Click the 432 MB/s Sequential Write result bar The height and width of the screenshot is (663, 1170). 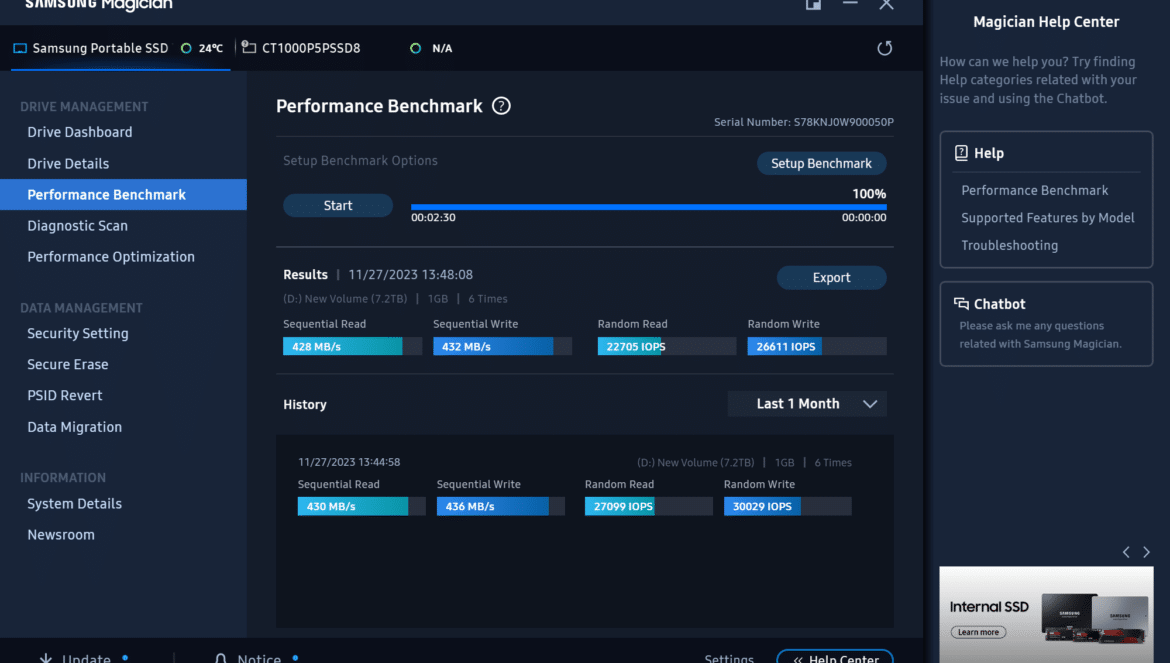pyautogui.click(x=502, y=346)
